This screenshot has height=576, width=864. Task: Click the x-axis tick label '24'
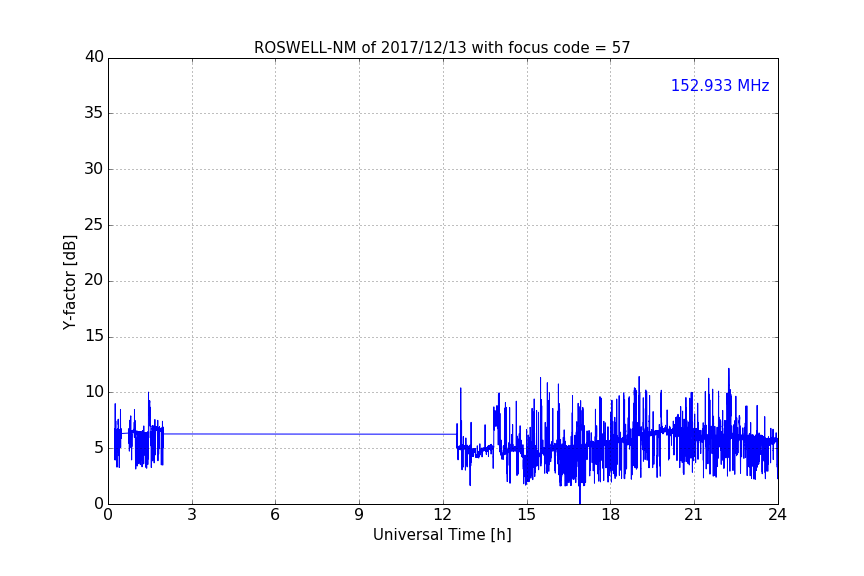[777, 515]
